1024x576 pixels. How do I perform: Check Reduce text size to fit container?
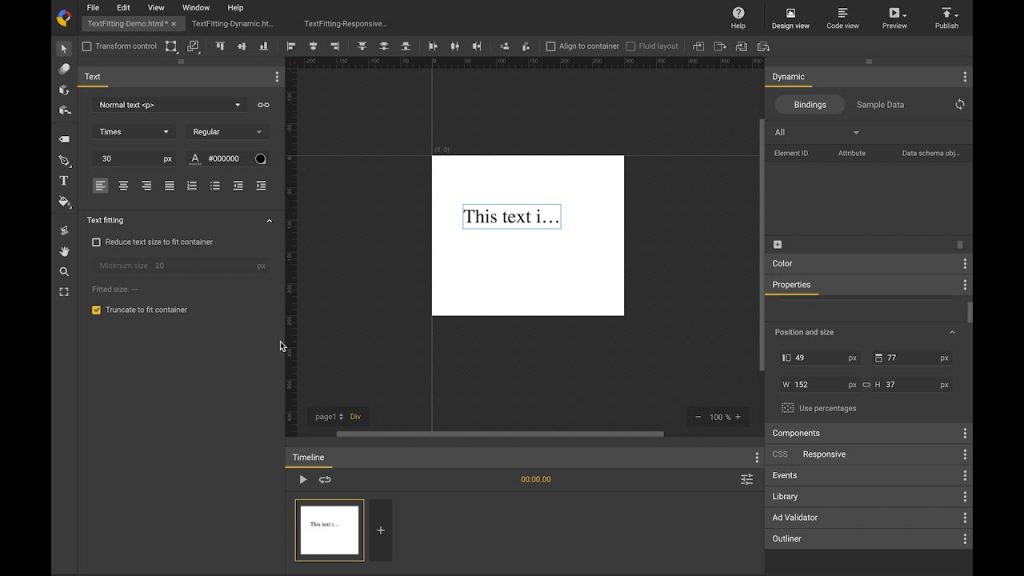point(96,242)
